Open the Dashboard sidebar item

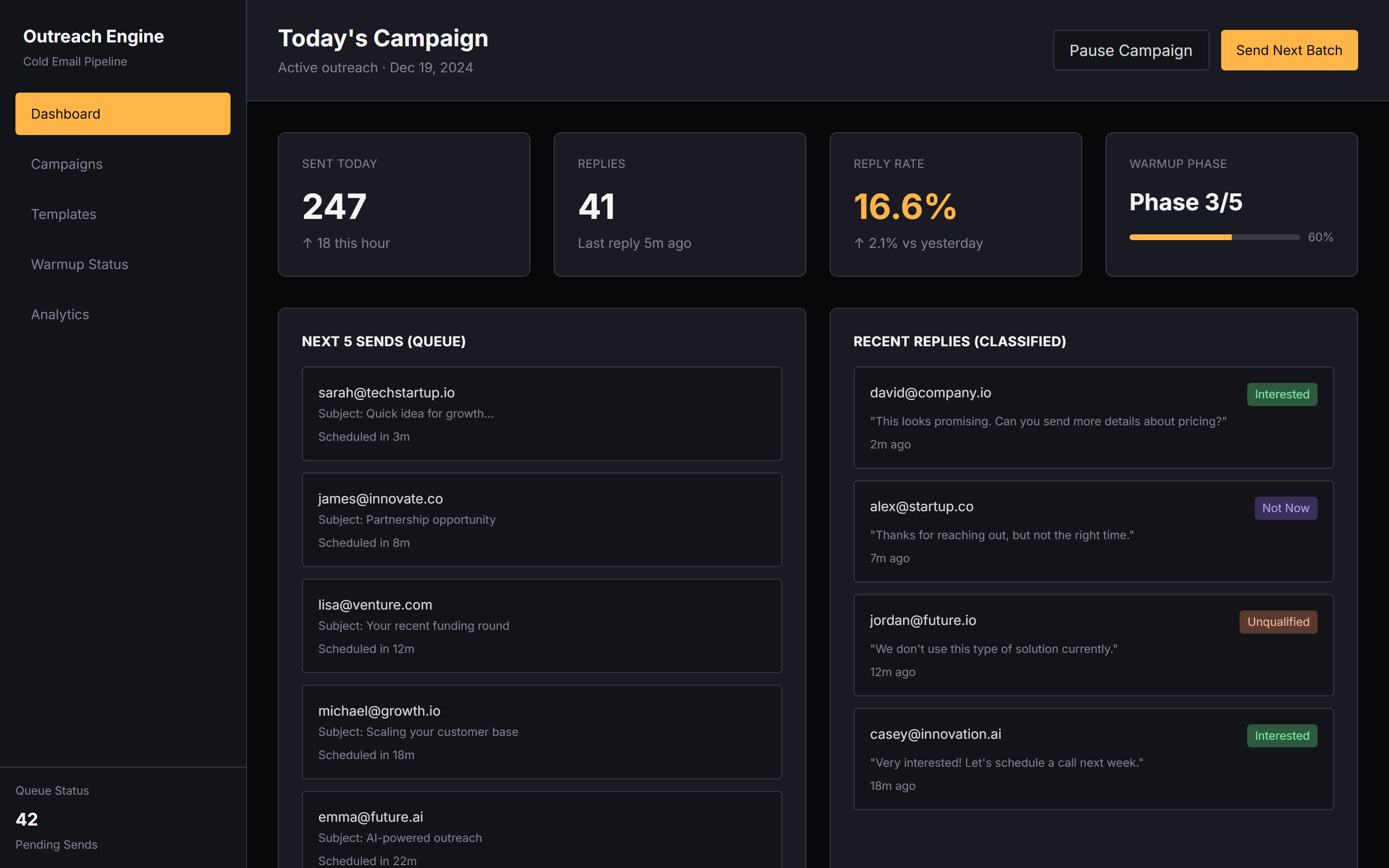(x=123, y=114)
